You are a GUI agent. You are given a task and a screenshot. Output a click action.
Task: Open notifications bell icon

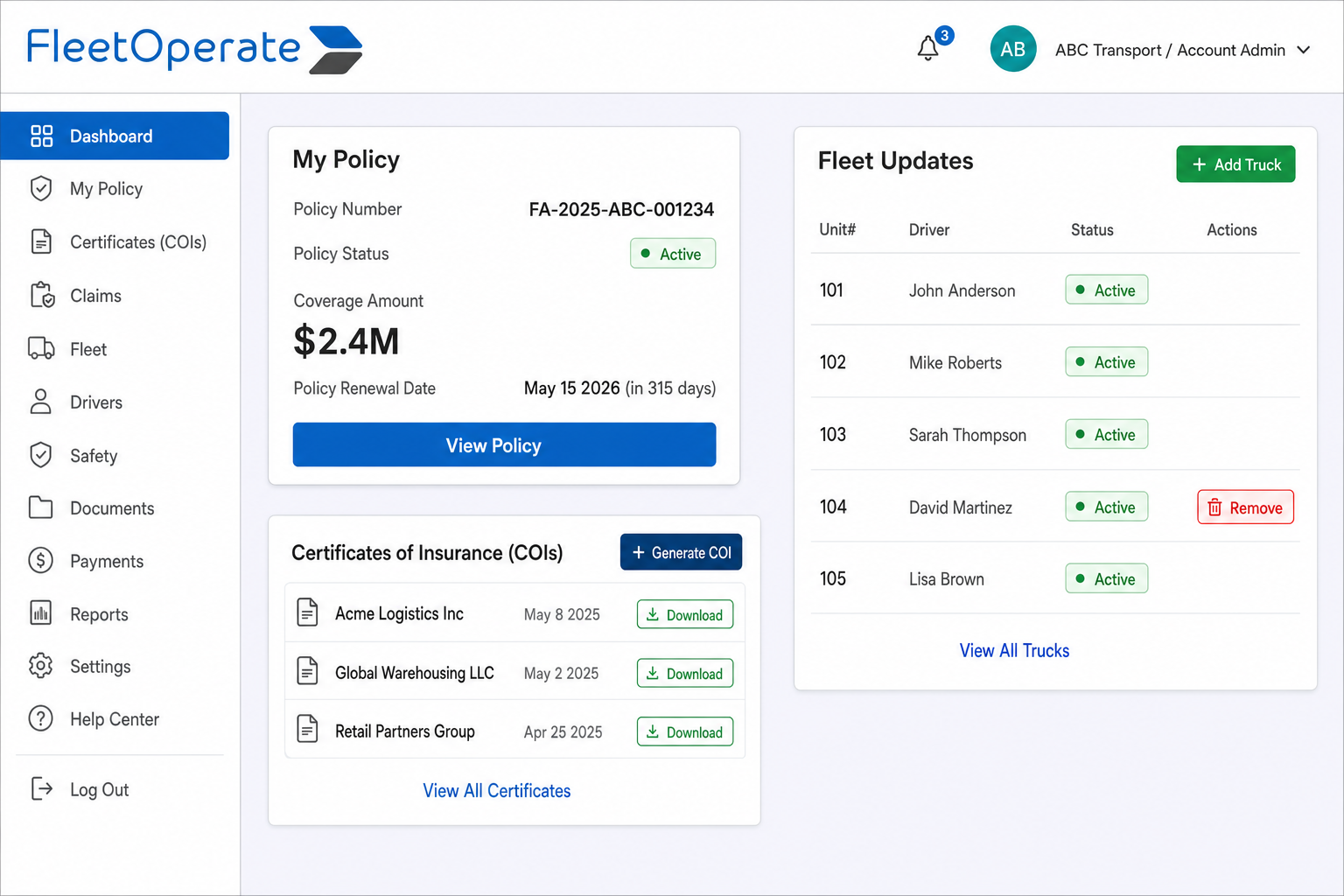click(x=927, y=49)
